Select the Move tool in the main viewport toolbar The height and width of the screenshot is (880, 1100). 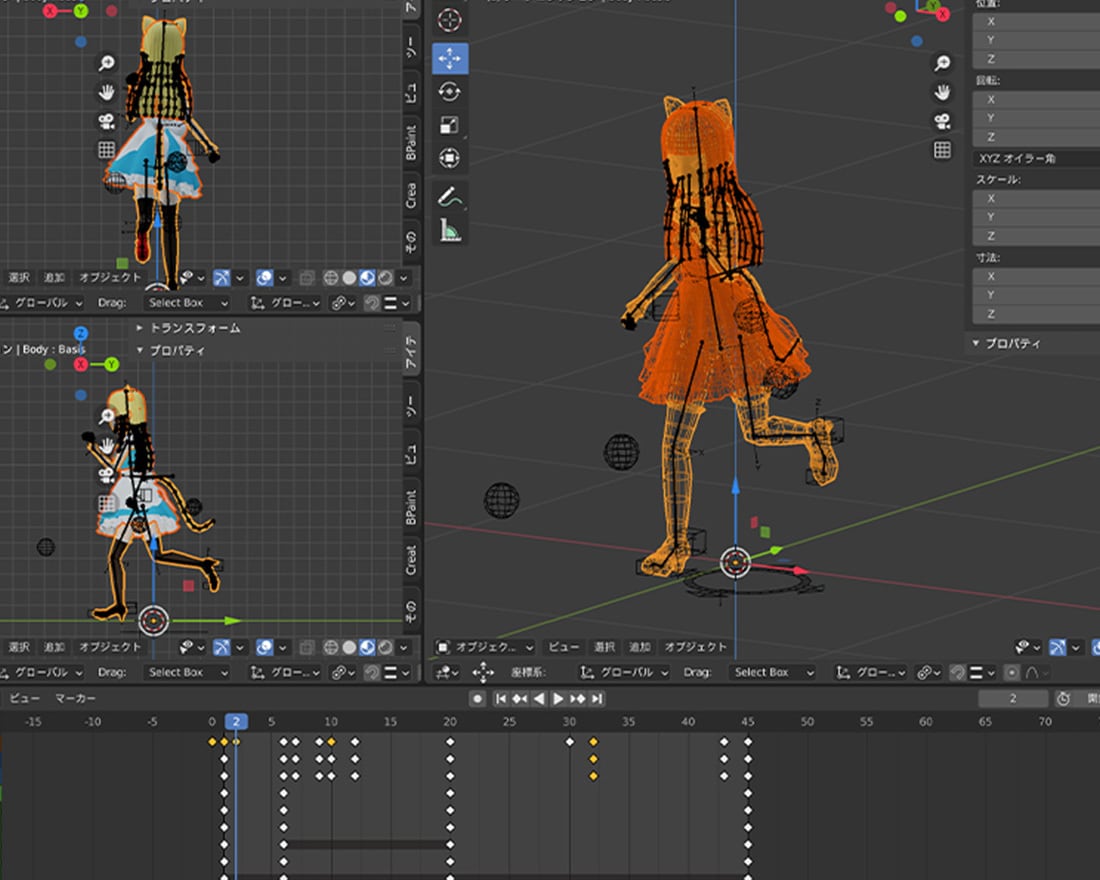click(x=450, y=58)
